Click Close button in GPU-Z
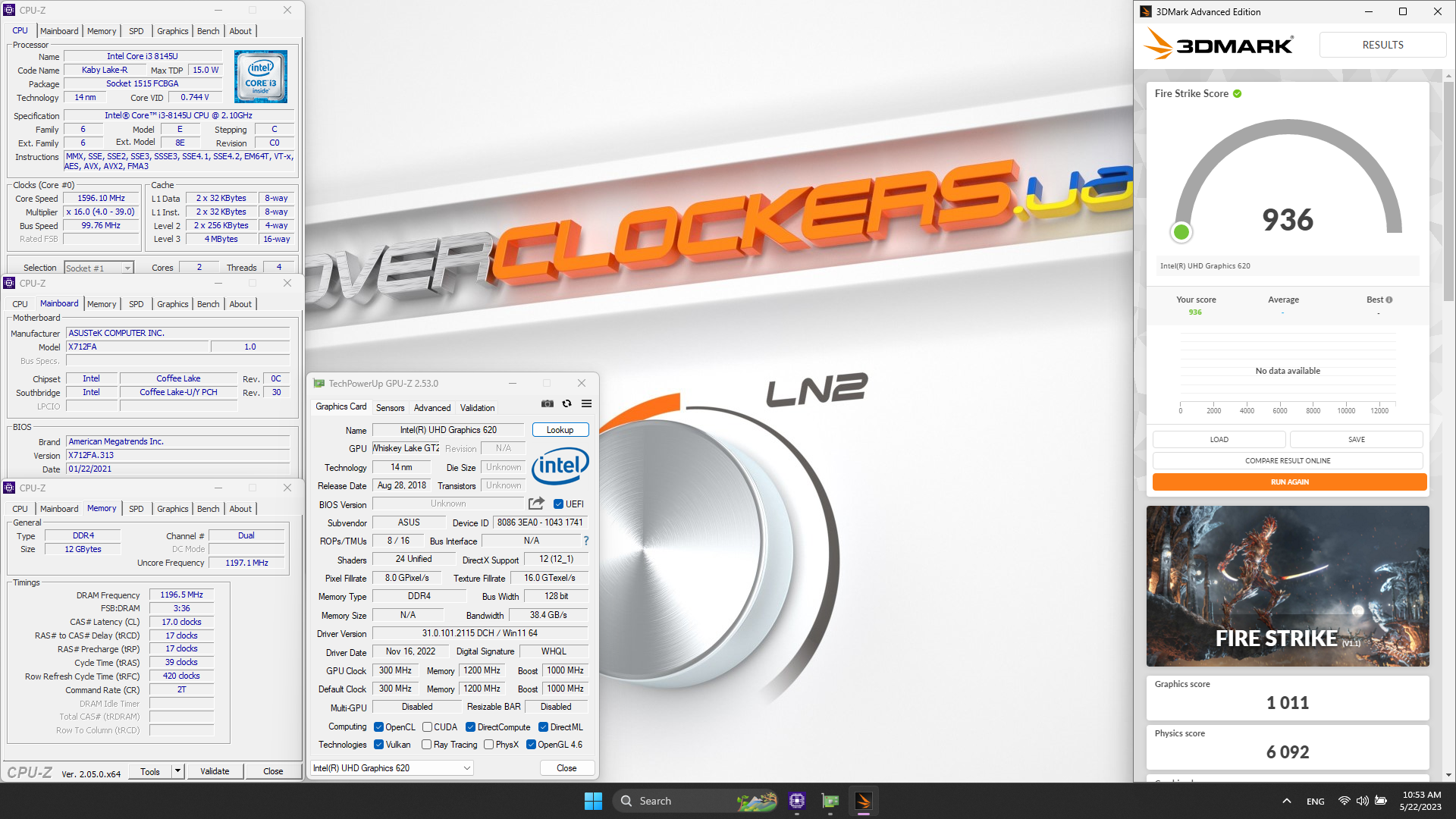The height and width of the screenshot is (819, 1456). click(x=566, y=768)
